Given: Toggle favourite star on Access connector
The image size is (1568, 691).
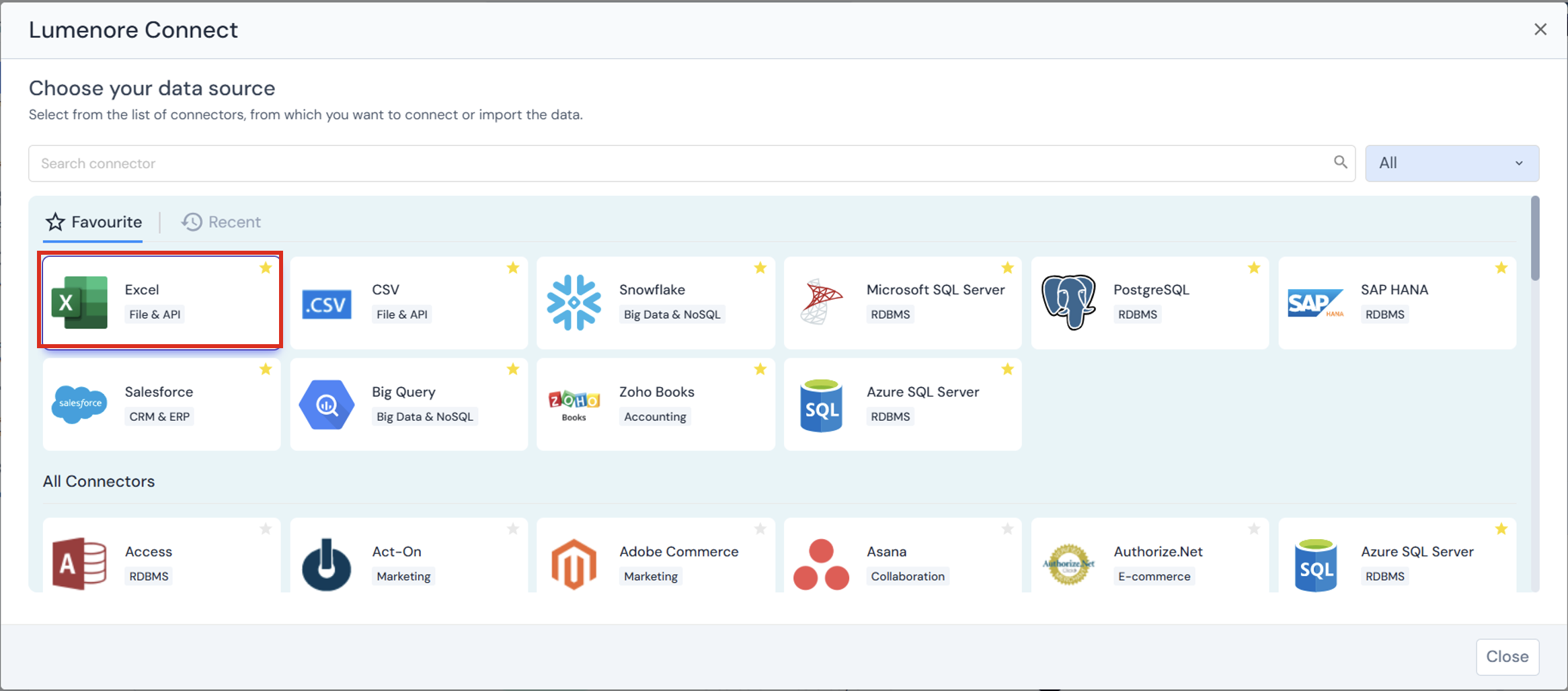Looking at the screenshot, I should pyautogui.click(x=266, y=529).
